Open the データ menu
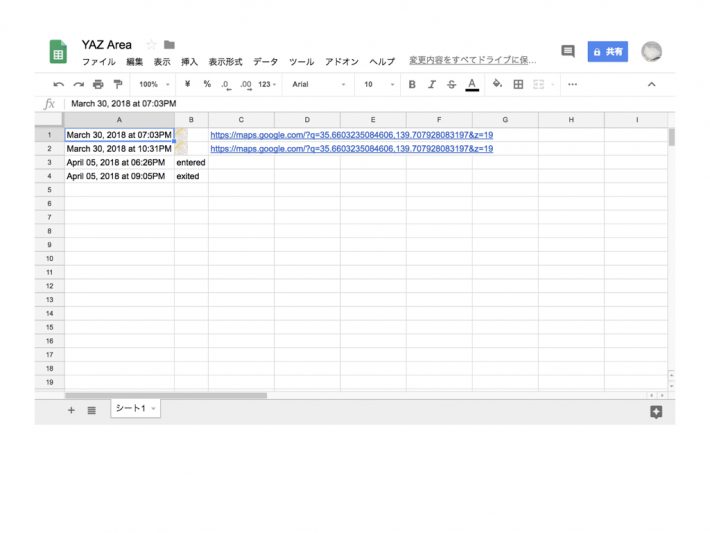710x533 pixels. click(x=265, y=62)
